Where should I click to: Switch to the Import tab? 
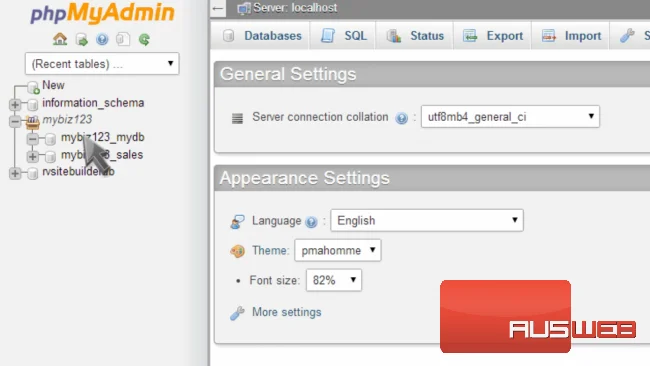571,36
